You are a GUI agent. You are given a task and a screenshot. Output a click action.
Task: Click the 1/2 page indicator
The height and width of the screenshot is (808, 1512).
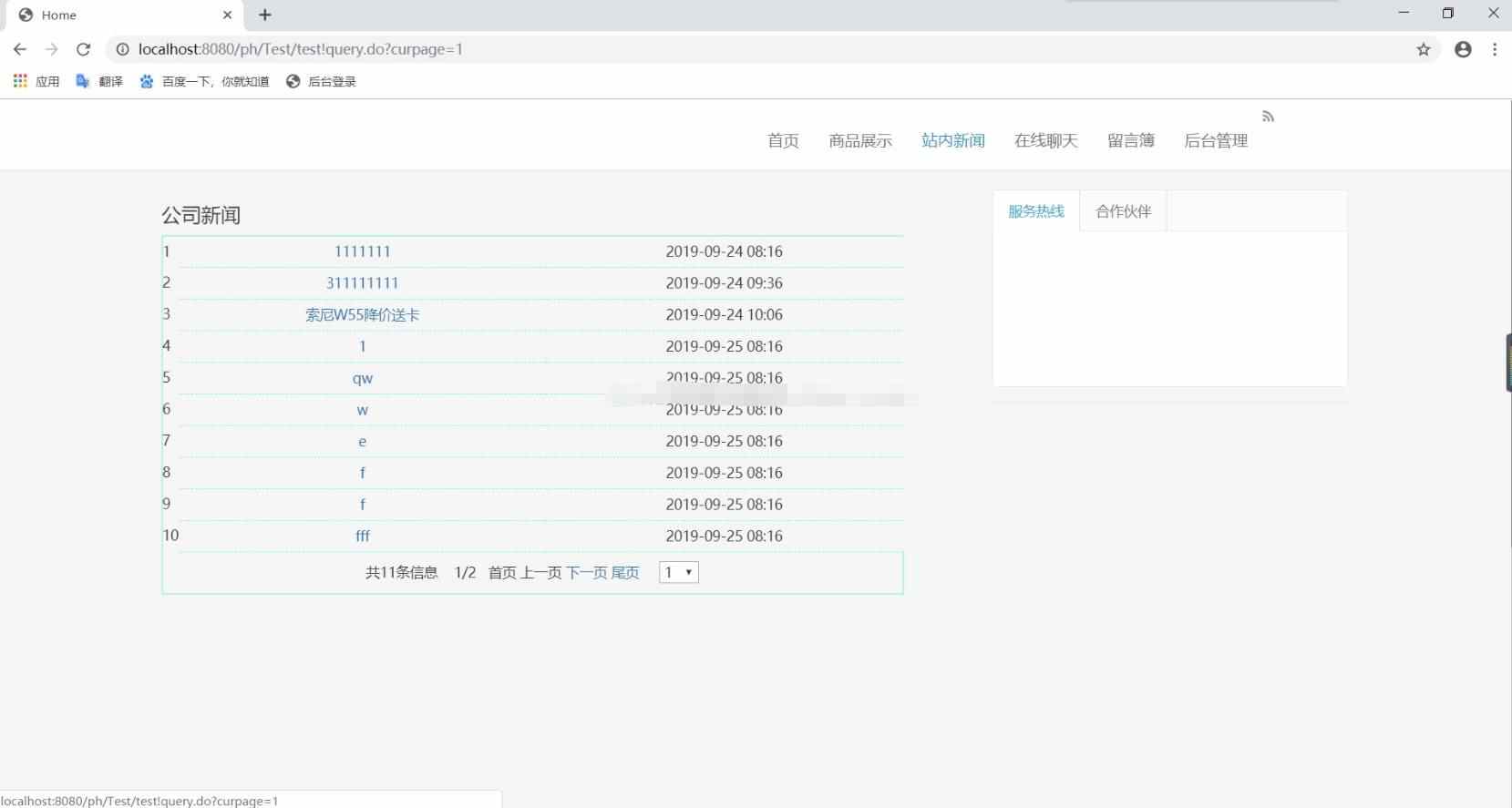click(x=465, y=572)
